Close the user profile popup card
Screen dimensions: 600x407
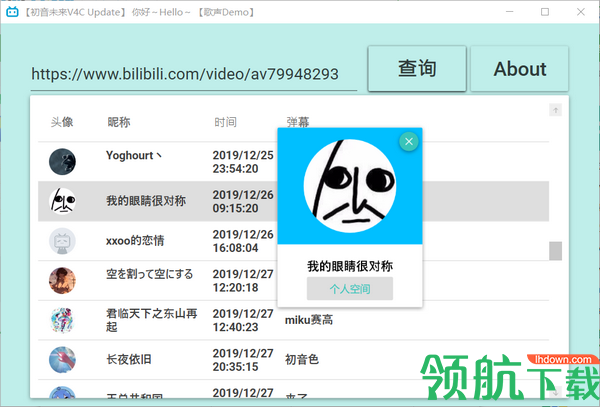coord(409,142)
